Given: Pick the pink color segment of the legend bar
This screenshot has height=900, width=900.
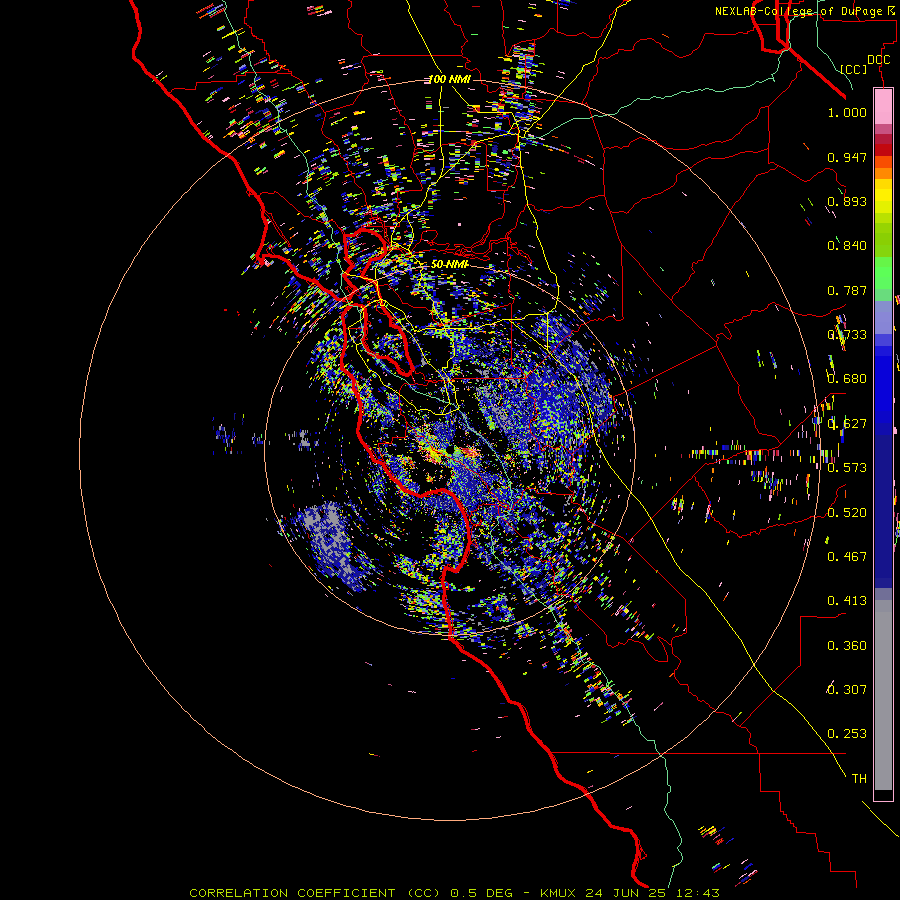Looking at the screenshot, I should [883, 107].
